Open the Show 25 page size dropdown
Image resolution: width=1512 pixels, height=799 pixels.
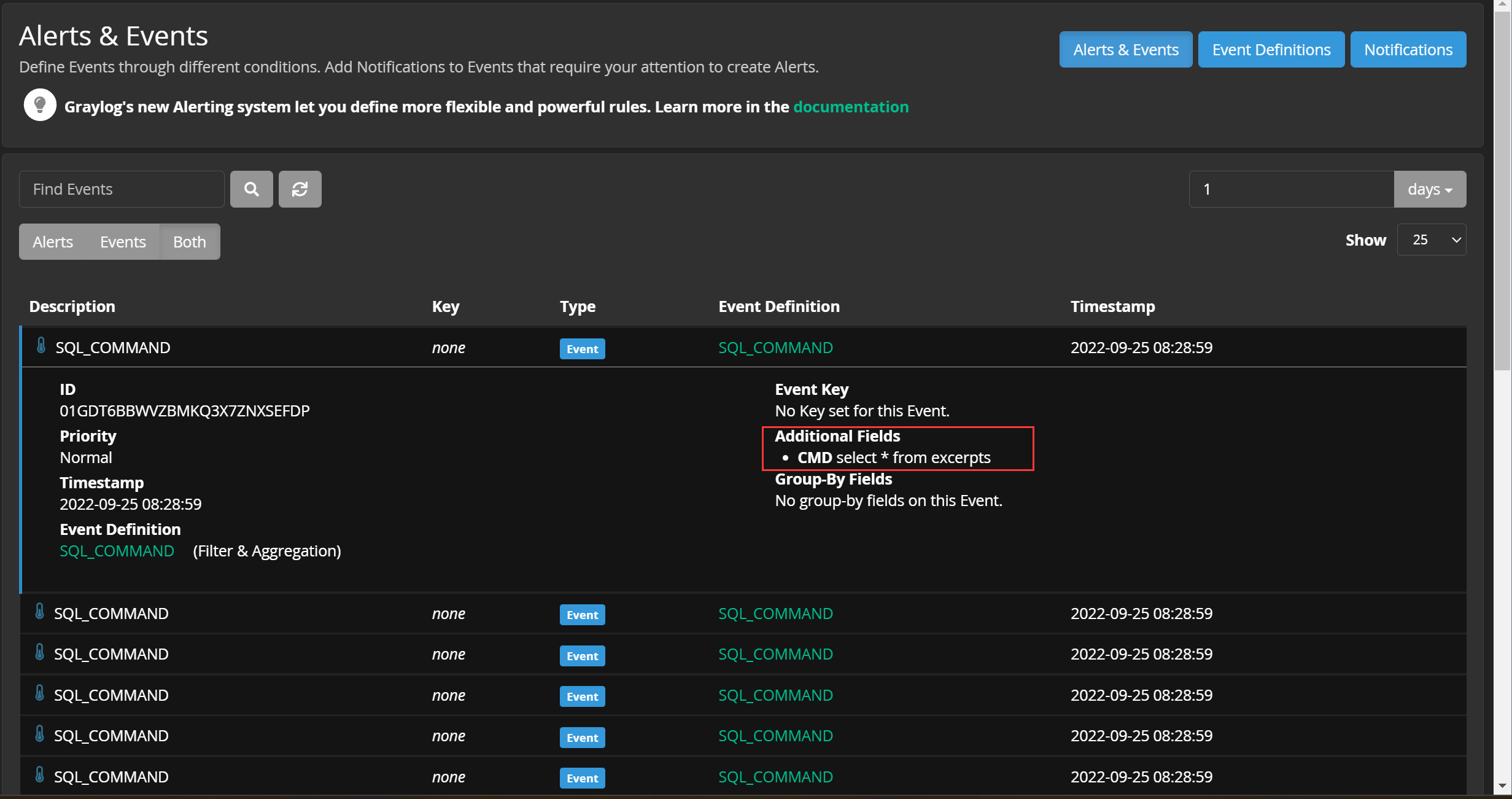[x=1432, y=240]
